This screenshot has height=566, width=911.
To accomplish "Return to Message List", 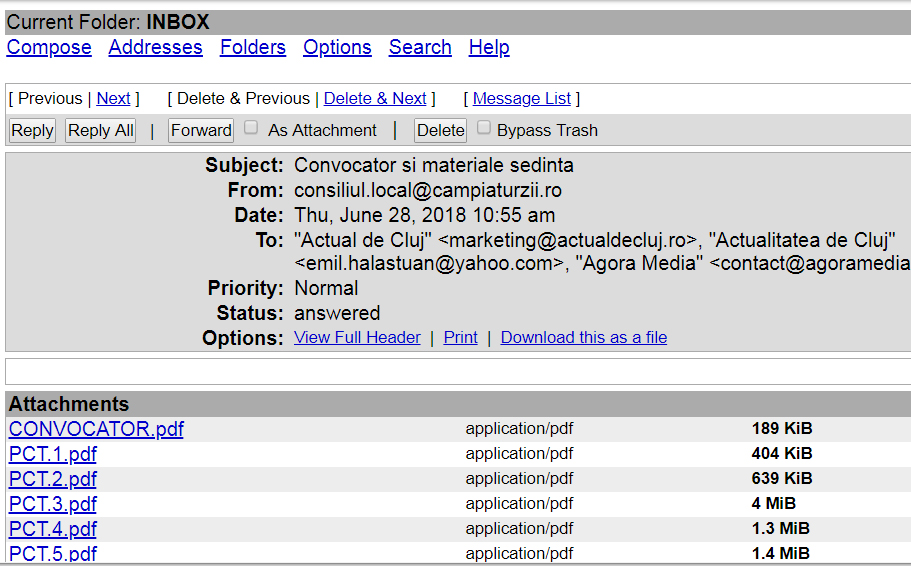I will (521, 98).
